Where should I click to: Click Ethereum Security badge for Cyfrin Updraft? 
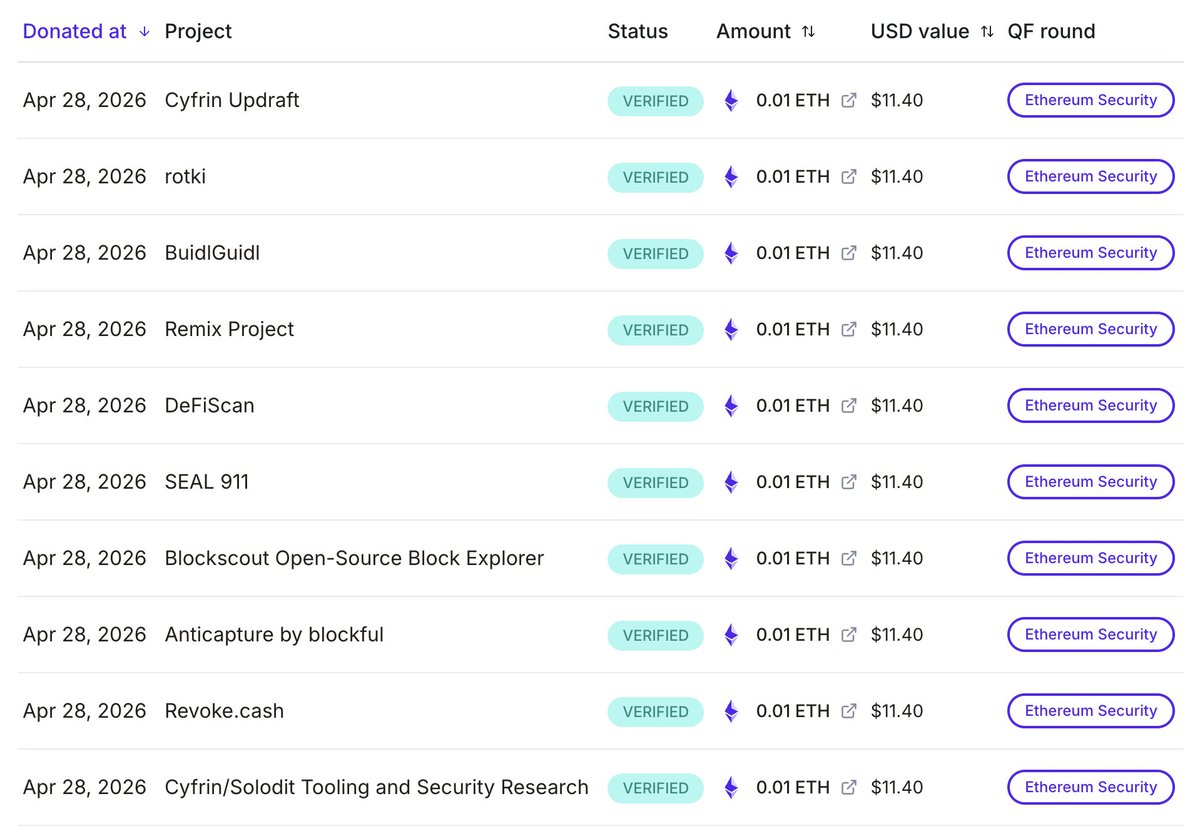[x=1091, y=100]
